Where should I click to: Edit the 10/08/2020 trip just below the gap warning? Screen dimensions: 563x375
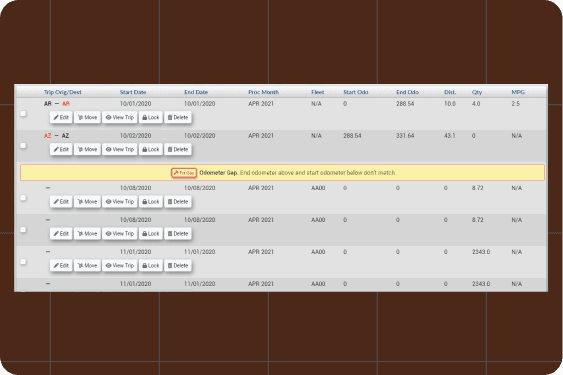61,202
